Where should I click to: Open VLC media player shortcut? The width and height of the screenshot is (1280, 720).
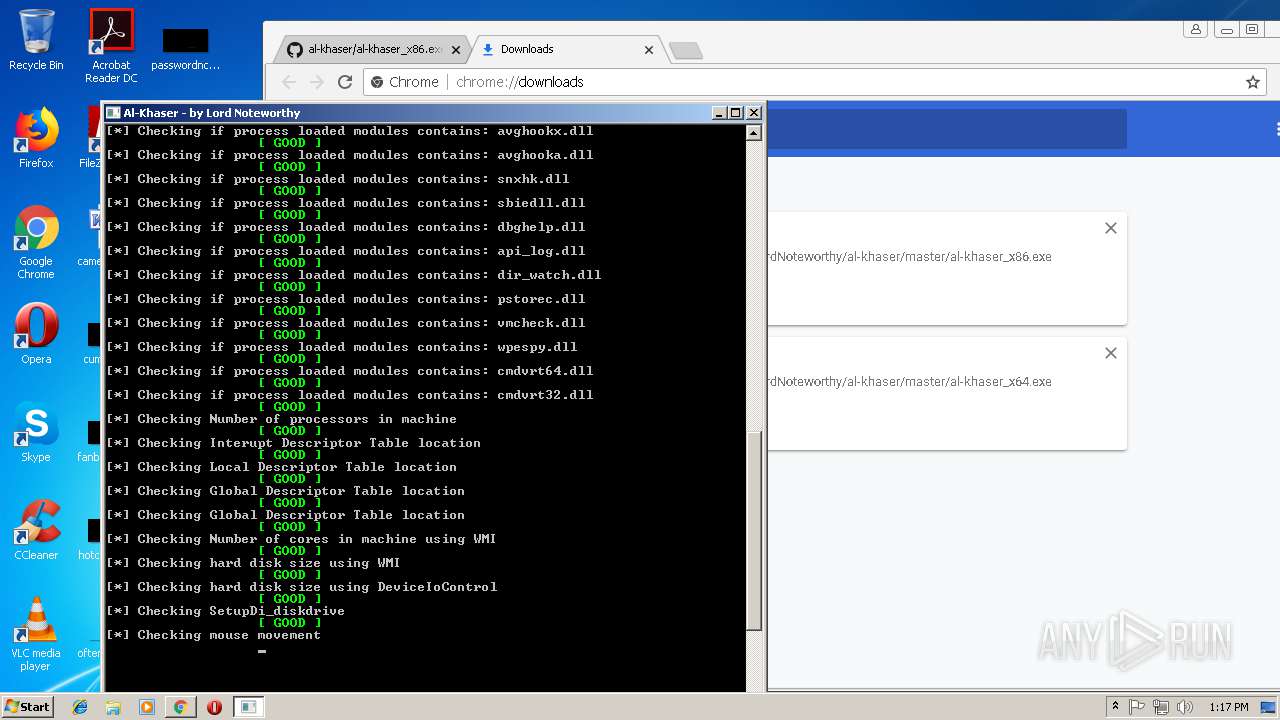(x=36, y=635)
